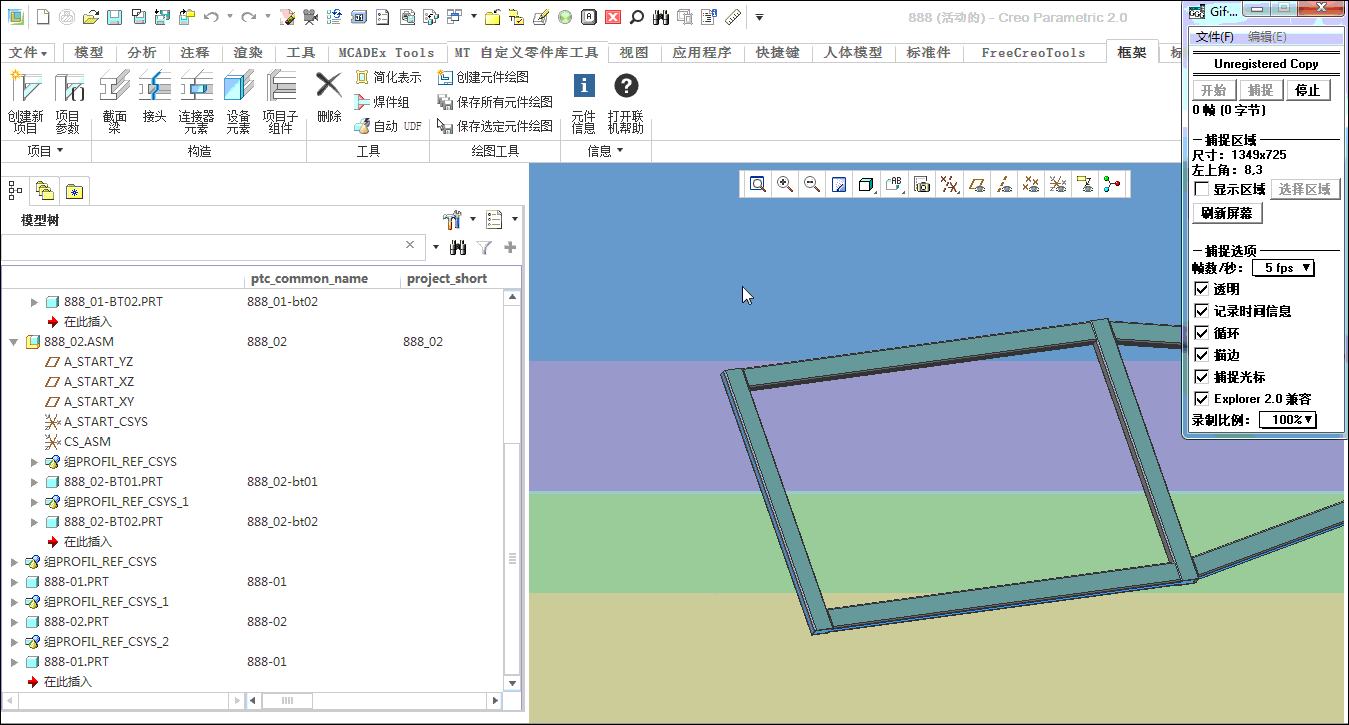Toggle the 显示区域 checkbox
1349x725 pixels.
pyautogui.click(x=1202, y=189)
